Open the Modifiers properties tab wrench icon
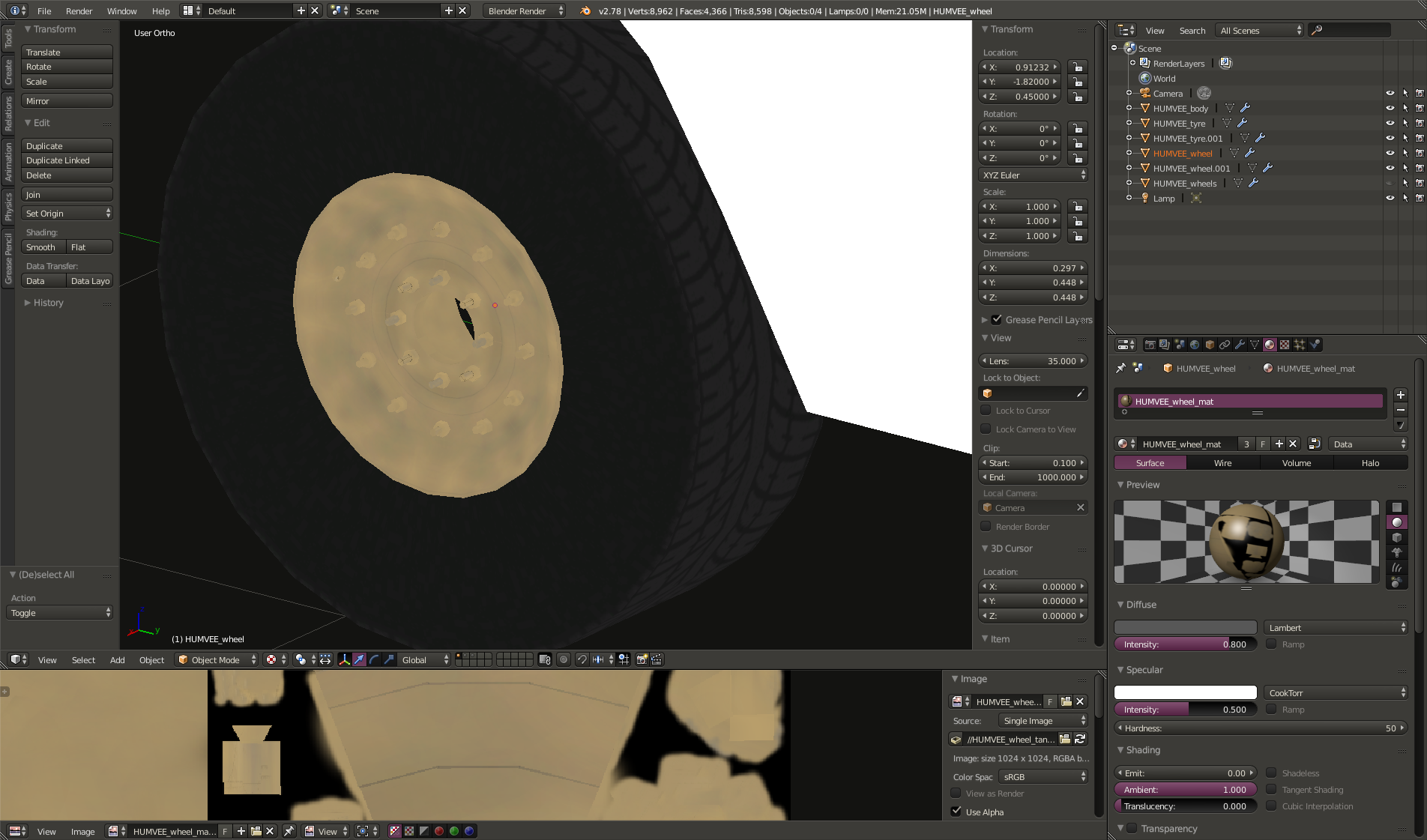1427x840 pixels. click(x=1240, y=345)
